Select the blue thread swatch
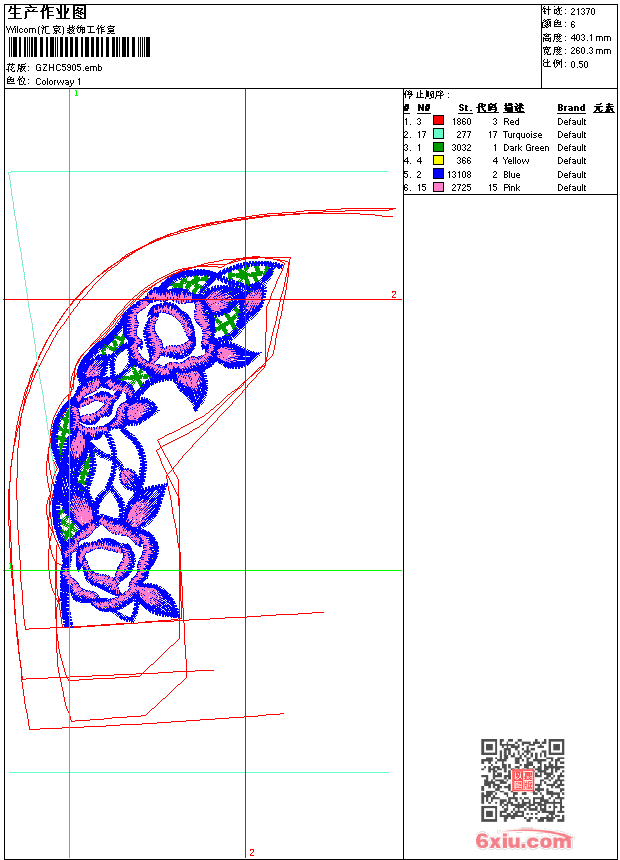 (438, 174)
